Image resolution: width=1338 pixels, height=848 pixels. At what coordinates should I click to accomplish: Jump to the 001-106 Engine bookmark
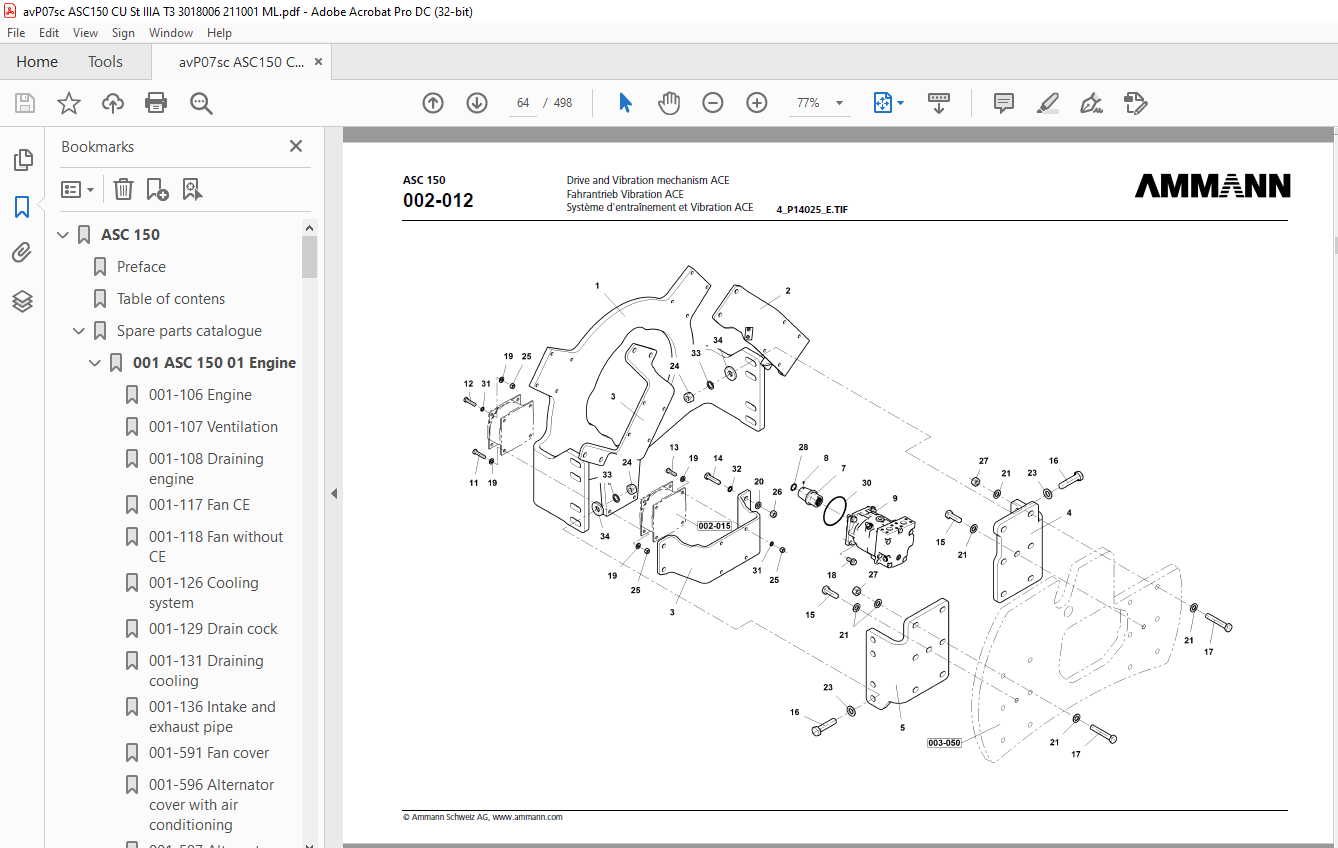tap(200, 395)
